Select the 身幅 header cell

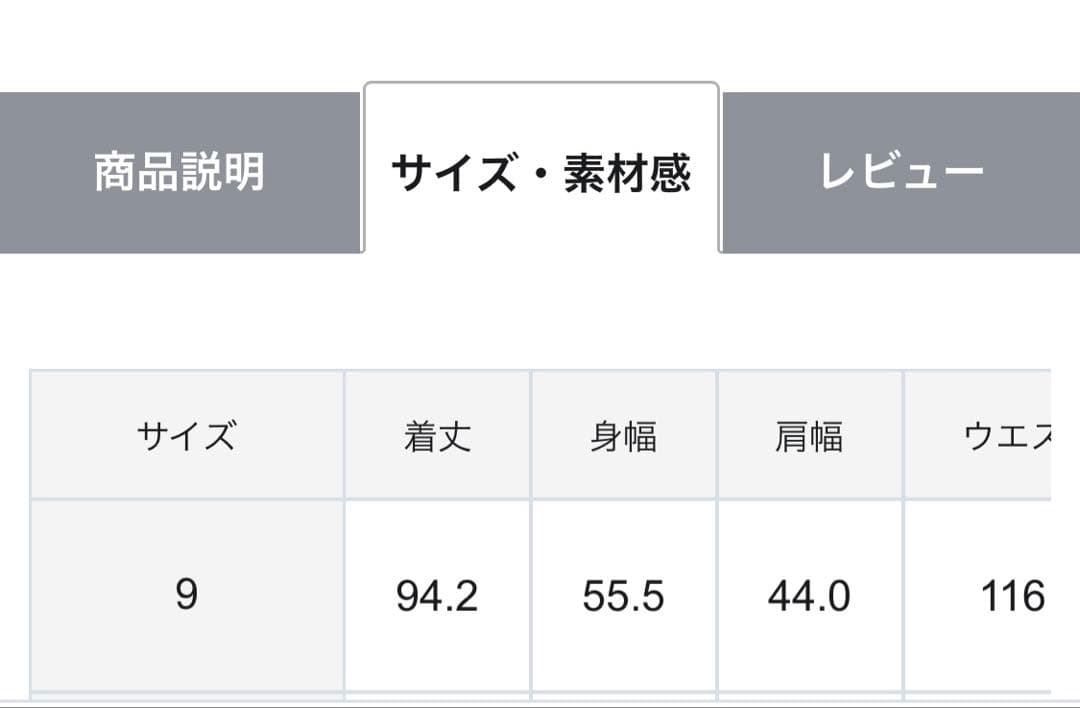point(623,437)
